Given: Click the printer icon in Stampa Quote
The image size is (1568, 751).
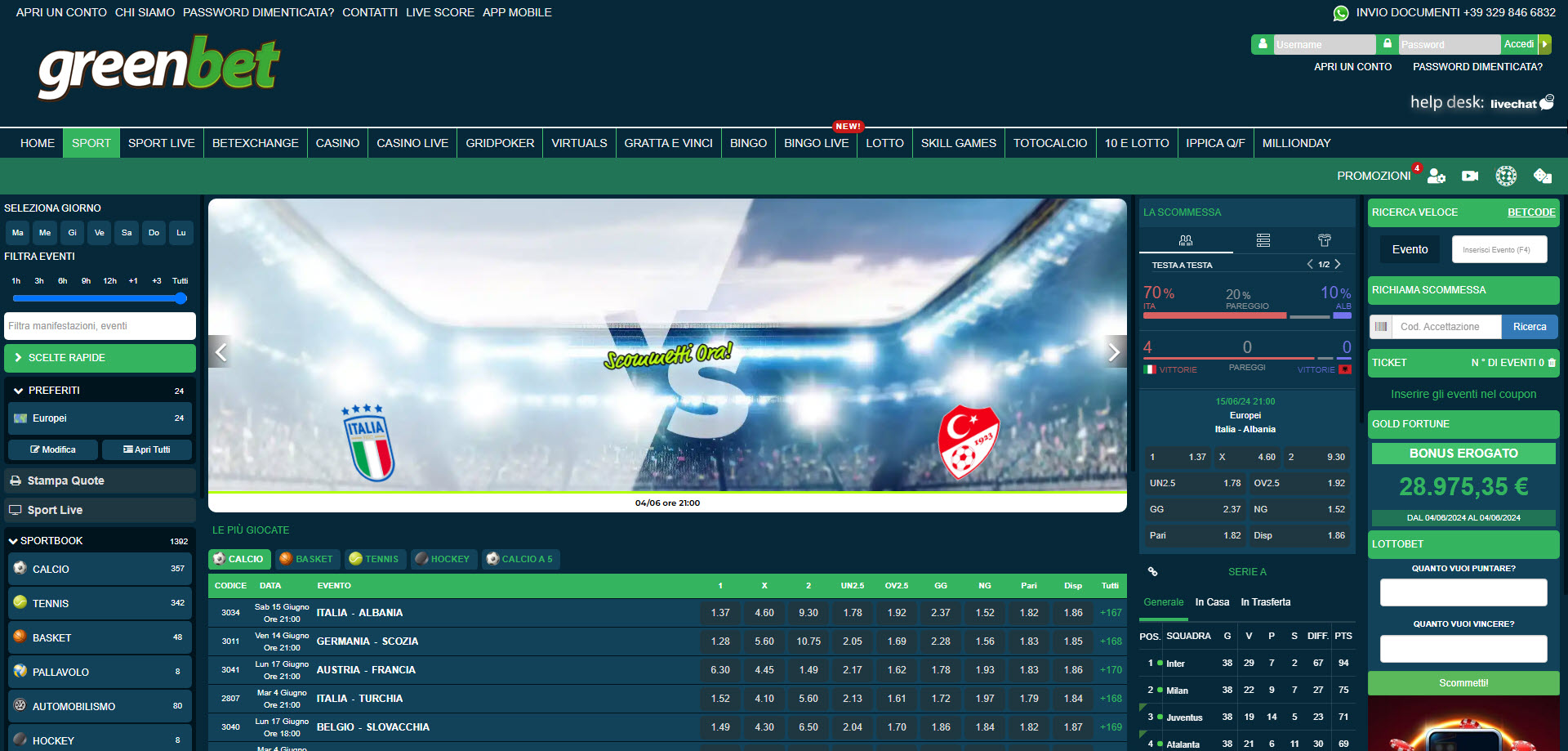Looking at the screenshot, I should point(16,481).
